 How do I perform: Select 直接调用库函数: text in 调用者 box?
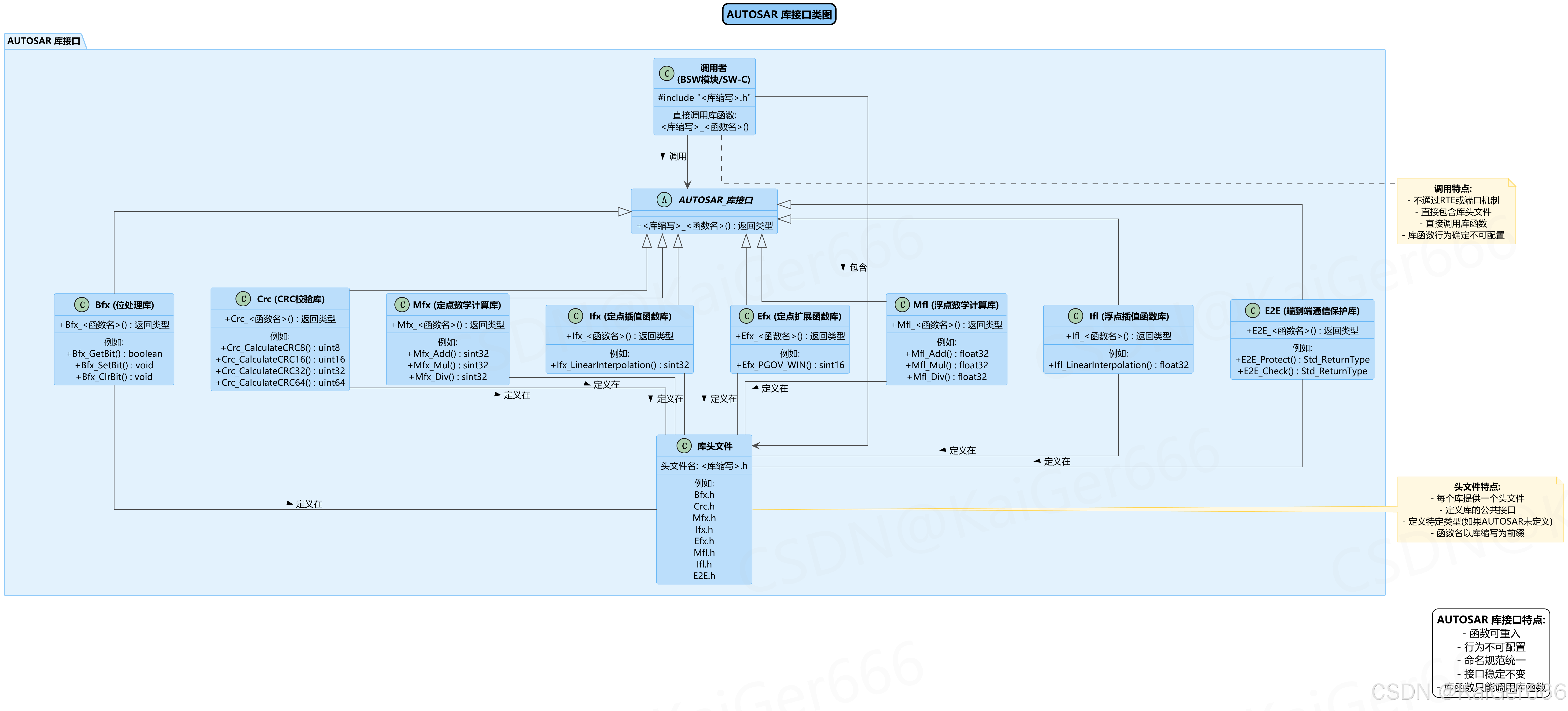click(704, 115)
